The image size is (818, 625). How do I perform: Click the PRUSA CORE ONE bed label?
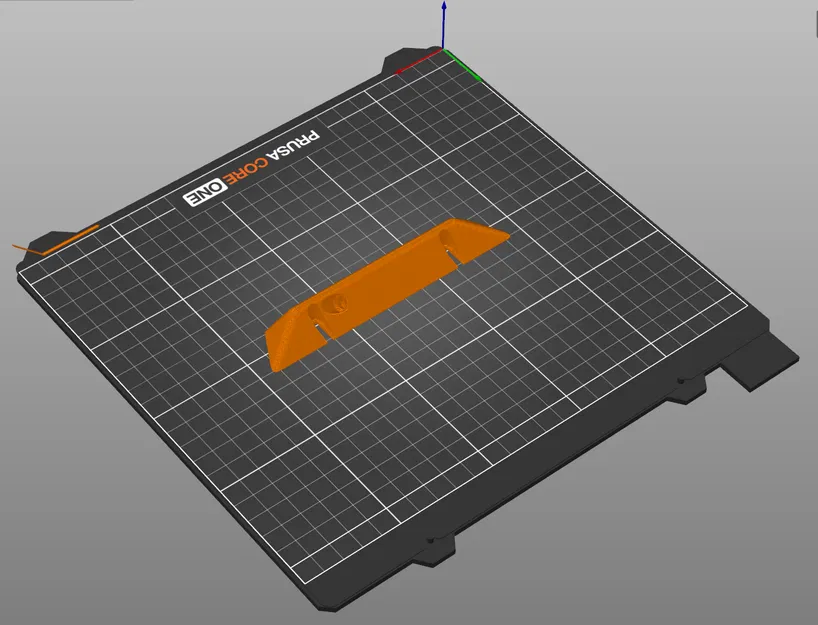point(251,168)
